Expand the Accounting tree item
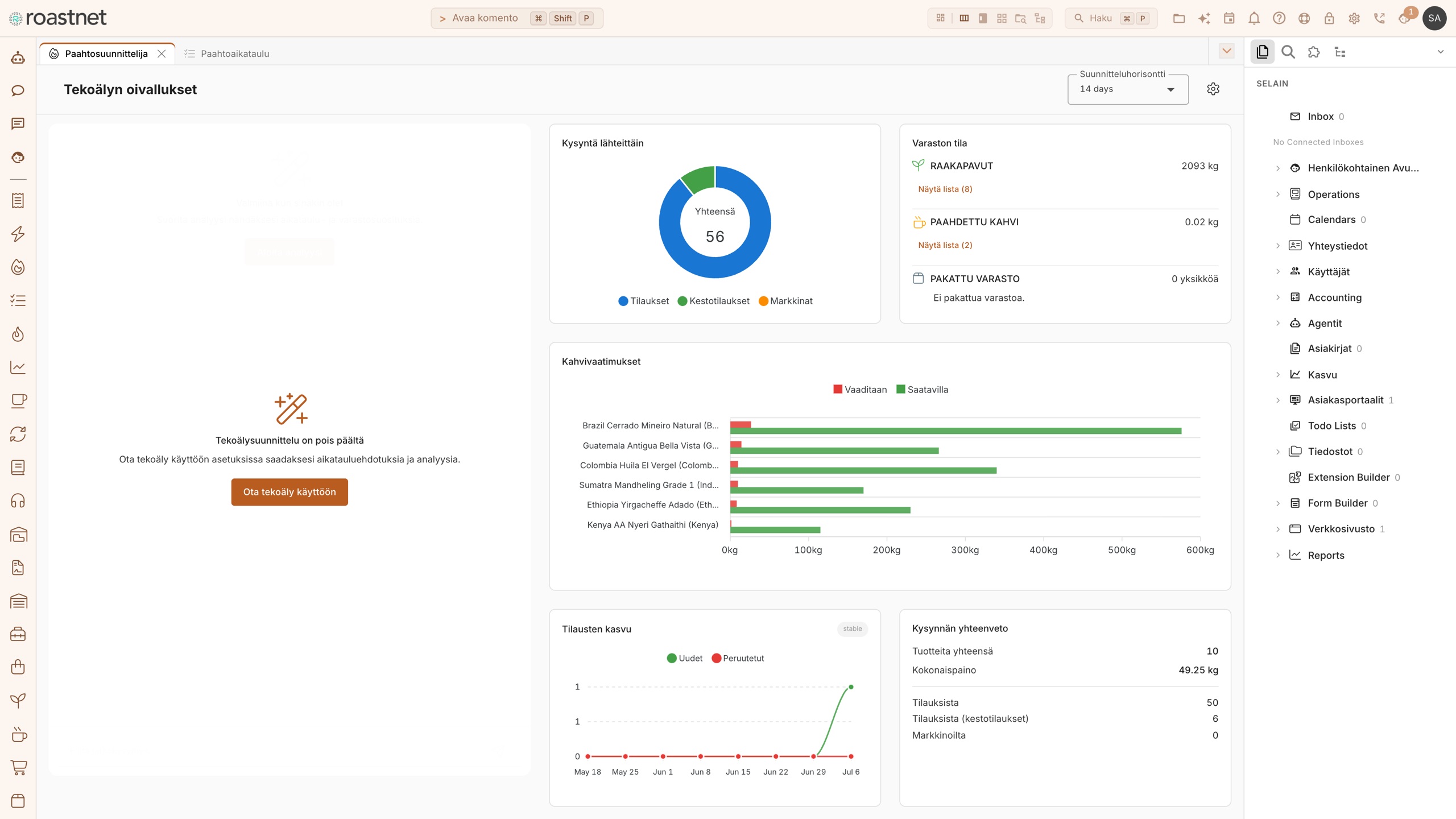Viewport: 1456px width, 819px height. [1277, 297]
